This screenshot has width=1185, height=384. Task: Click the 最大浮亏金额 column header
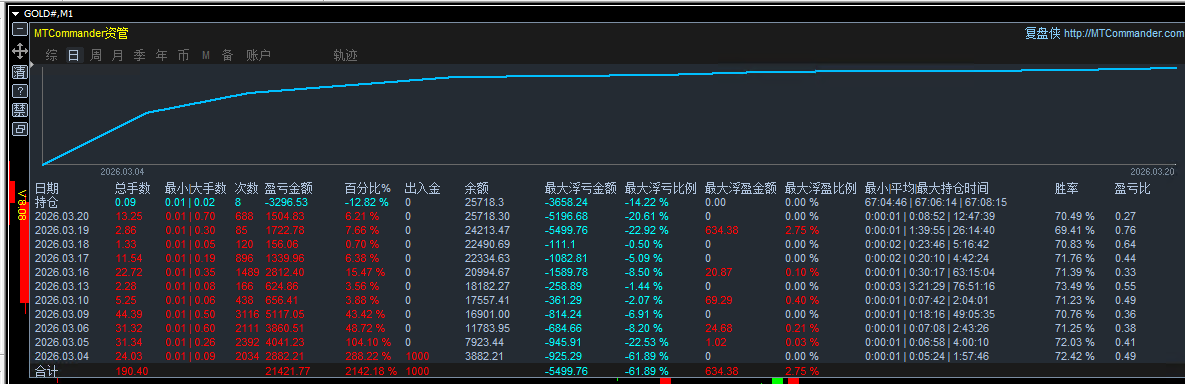580,188
